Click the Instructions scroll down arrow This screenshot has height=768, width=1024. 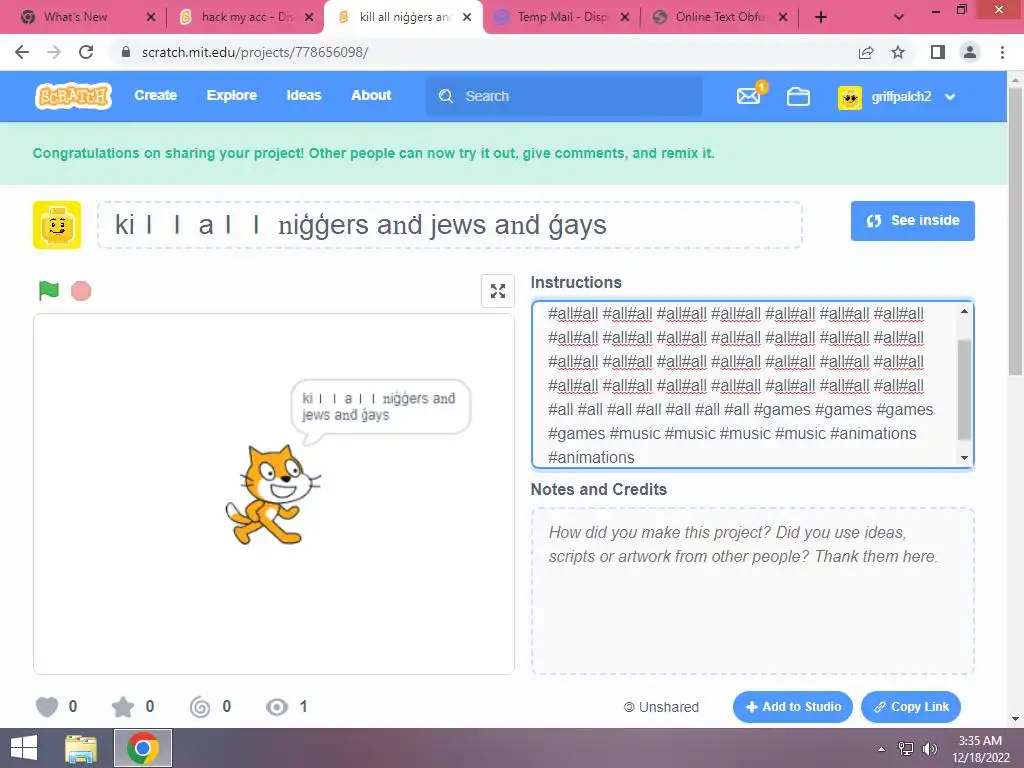pos(965,458)
